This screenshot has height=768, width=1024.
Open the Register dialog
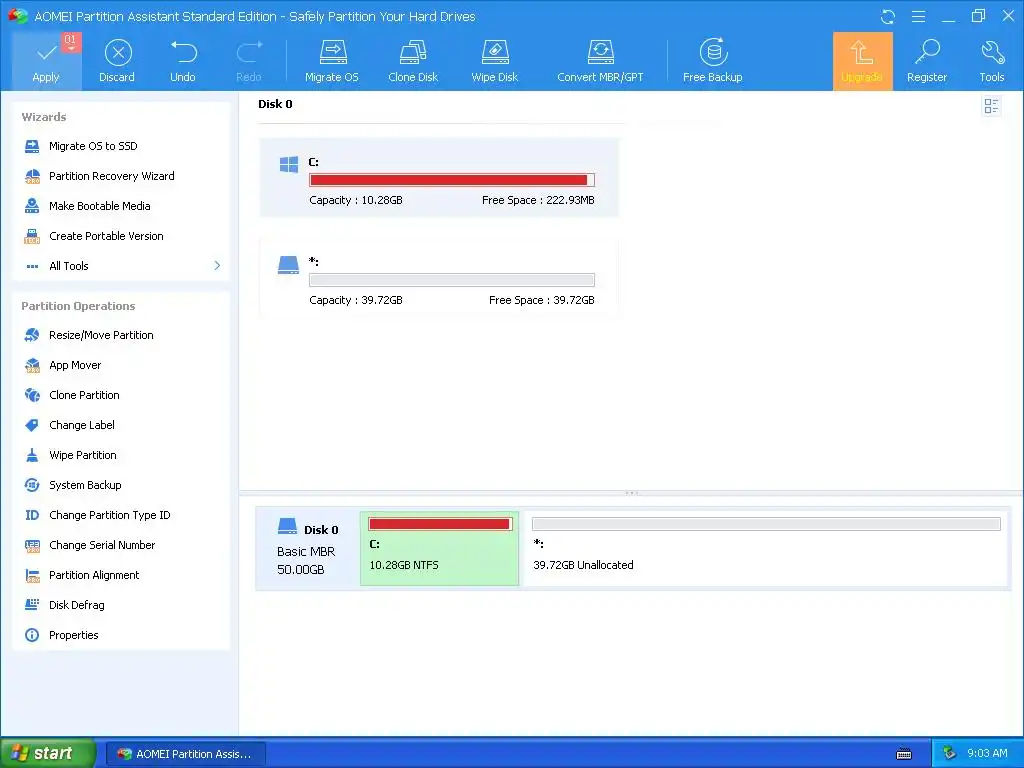point(927,61)
